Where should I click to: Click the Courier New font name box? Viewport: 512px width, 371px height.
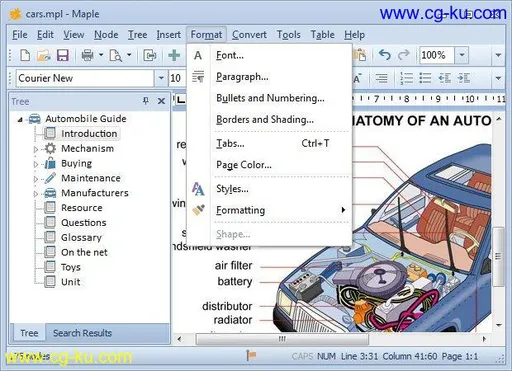[x=85, y=78]
